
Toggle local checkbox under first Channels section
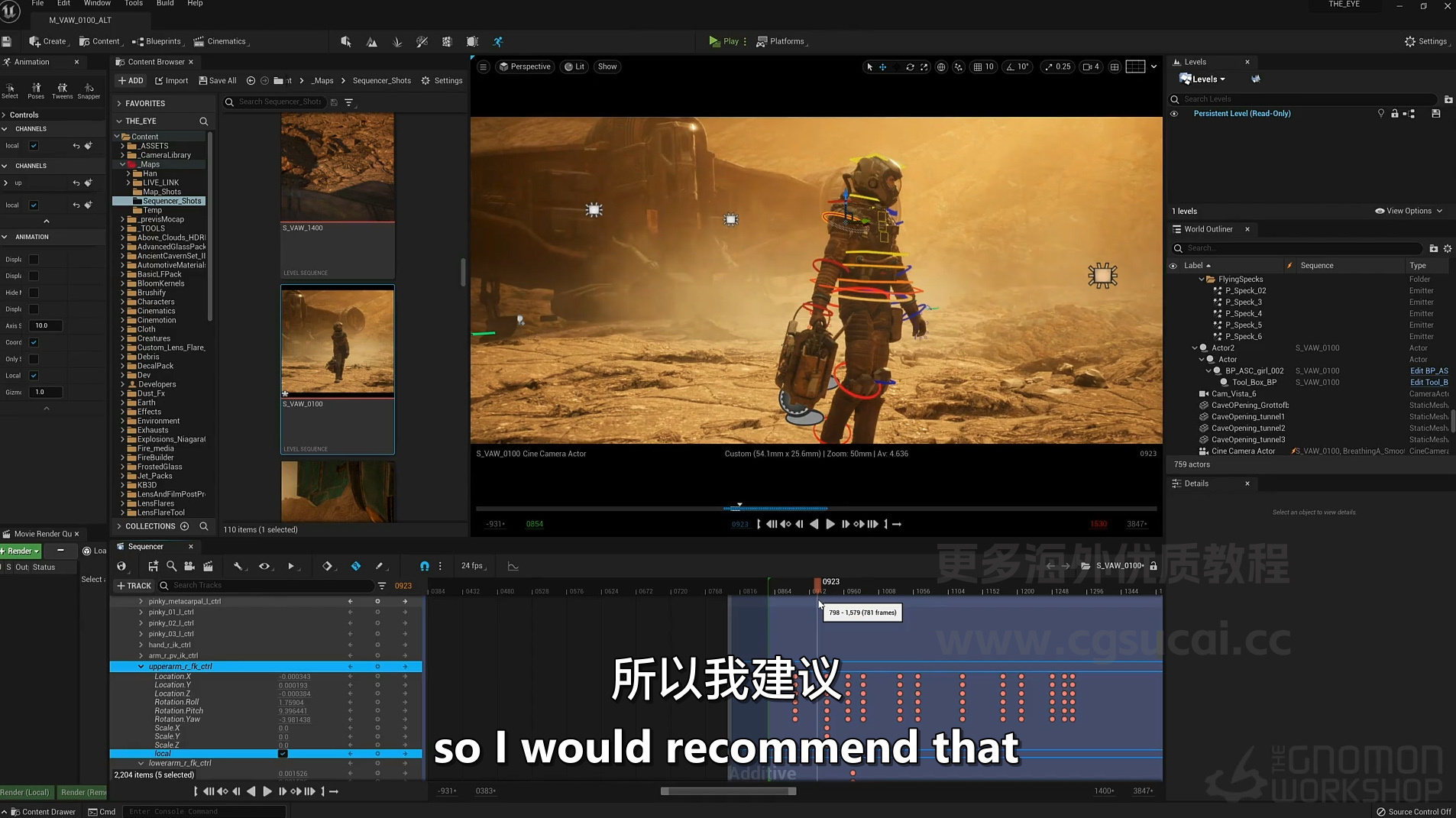[x=34, y=146]
